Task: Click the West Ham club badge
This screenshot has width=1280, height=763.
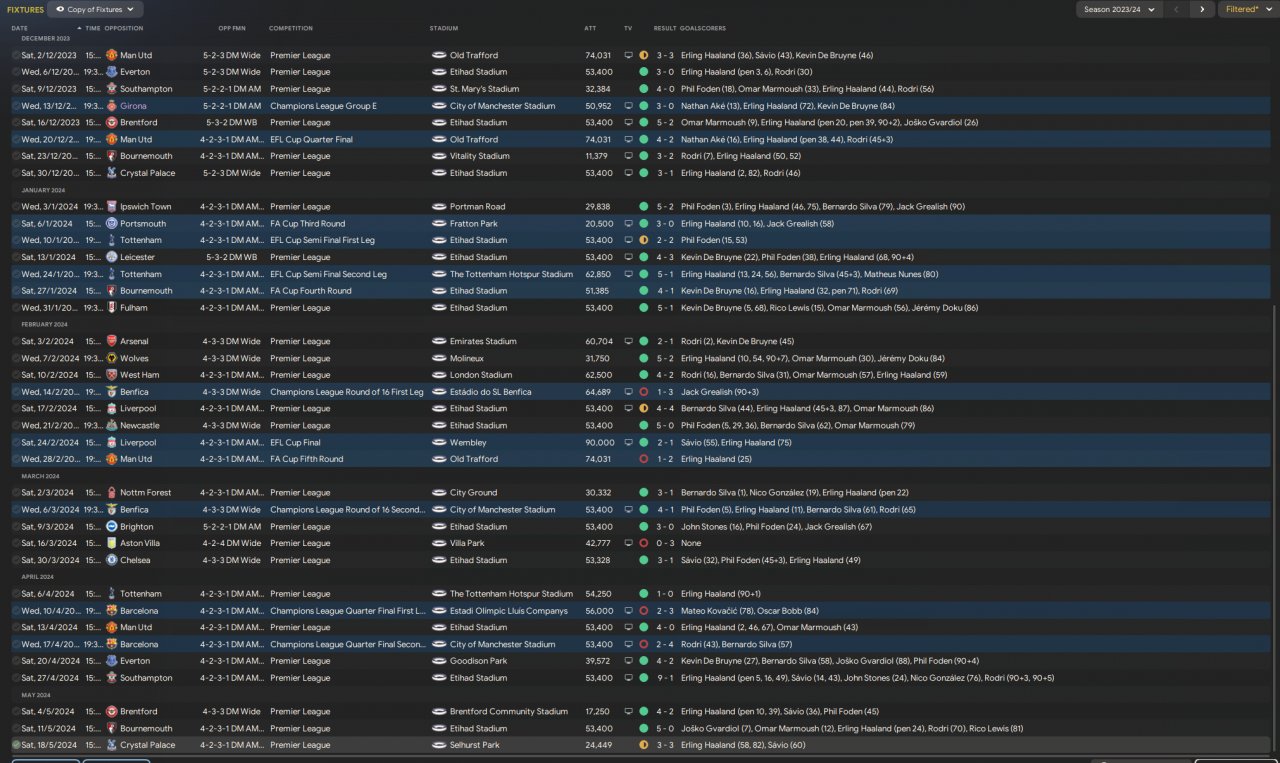Action: [x=112, y=375]
